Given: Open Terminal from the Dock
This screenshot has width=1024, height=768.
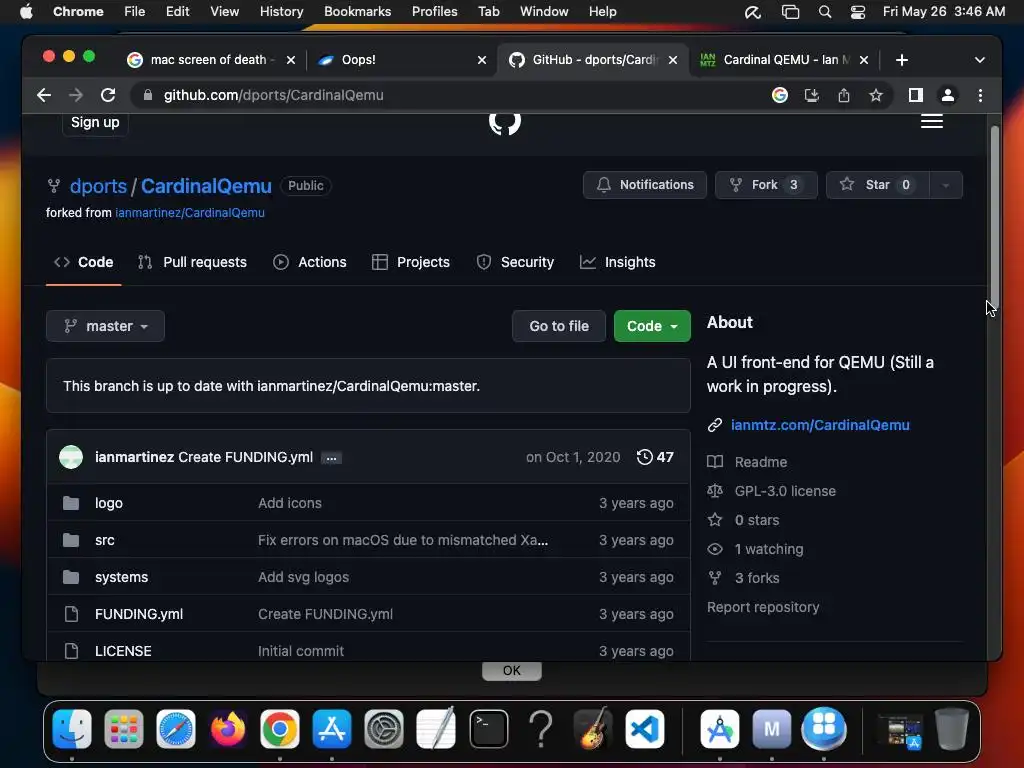Looking at the screenshot, I should tap(488, 728).
